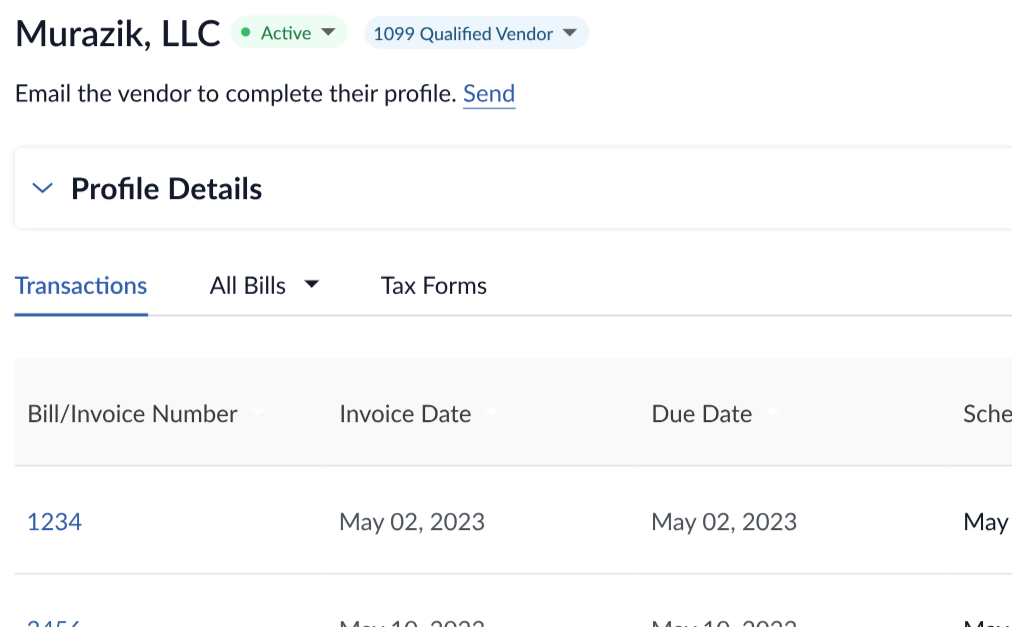The image size is (1012, 627).
Task: Click the caret on 1099 Qualified Vendor badge
Action: point(569,33)
